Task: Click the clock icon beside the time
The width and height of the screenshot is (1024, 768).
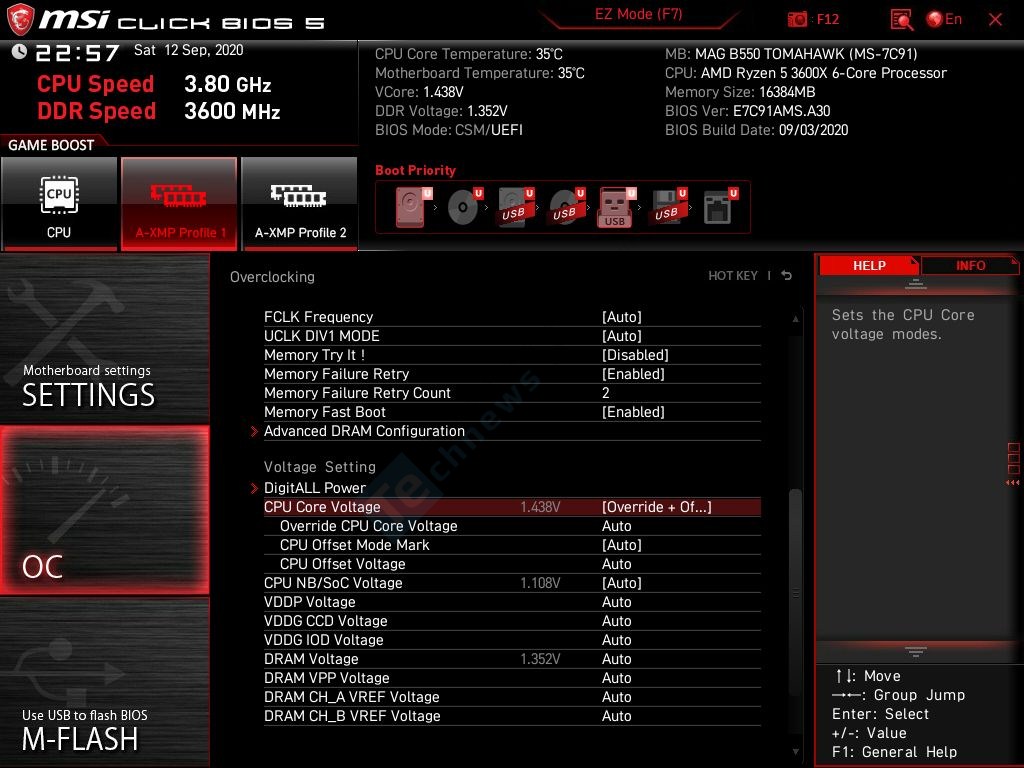Action: (x=19, y=52)
